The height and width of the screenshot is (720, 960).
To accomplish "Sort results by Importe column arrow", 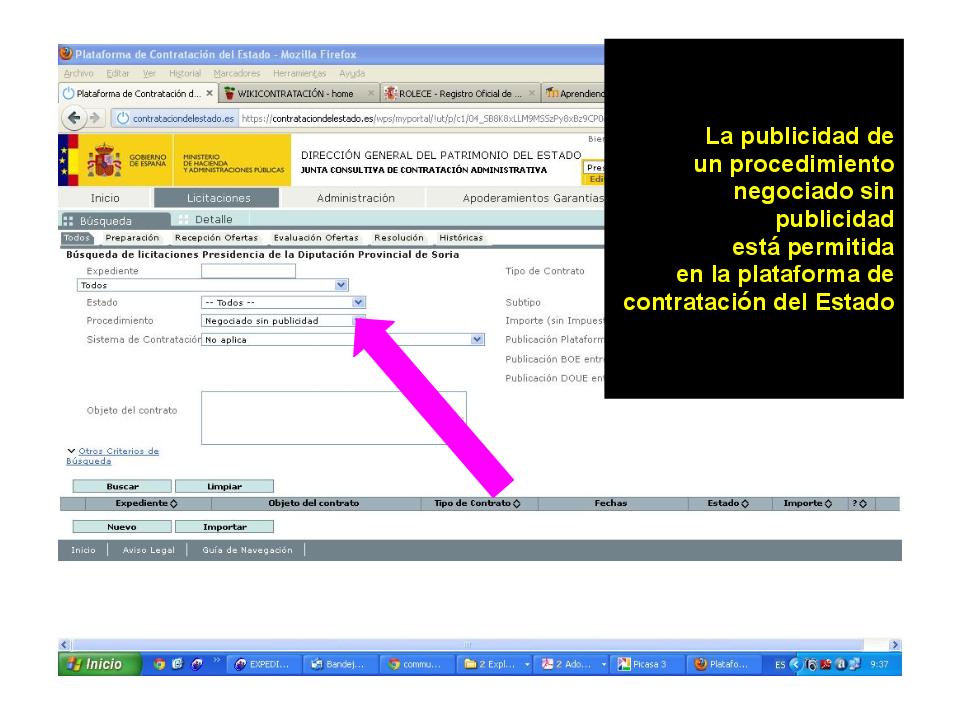I will point(828,504).
